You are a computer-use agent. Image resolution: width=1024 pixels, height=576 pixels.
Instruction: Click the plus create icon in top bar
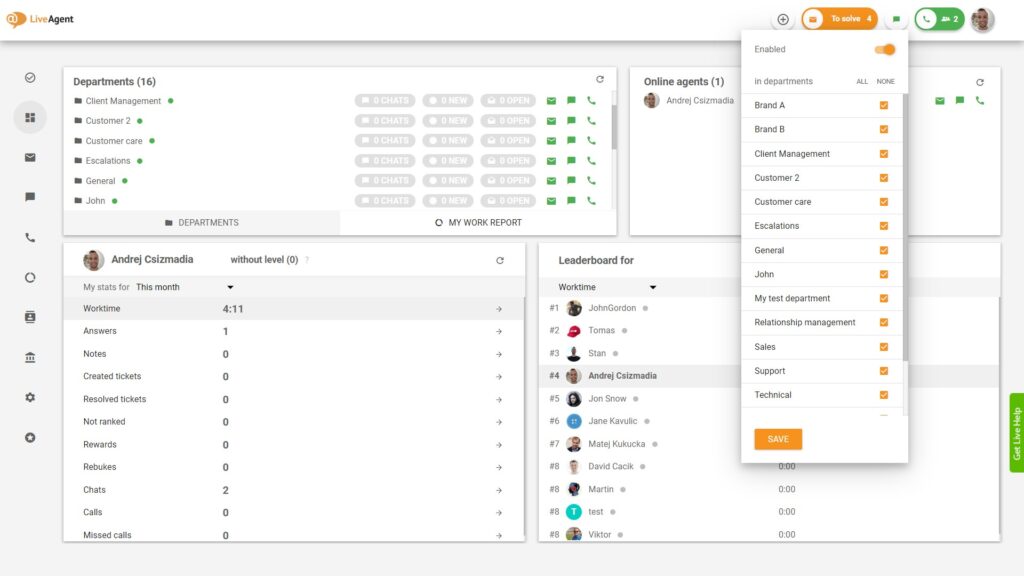783,19
